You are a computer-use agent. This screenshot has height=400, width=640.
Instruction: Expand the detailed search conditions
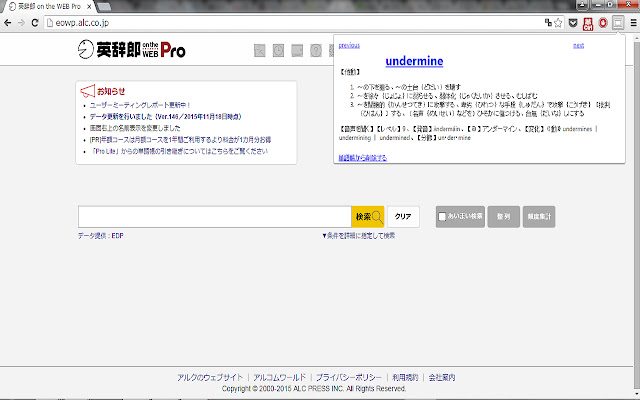[x=358, y=236]
